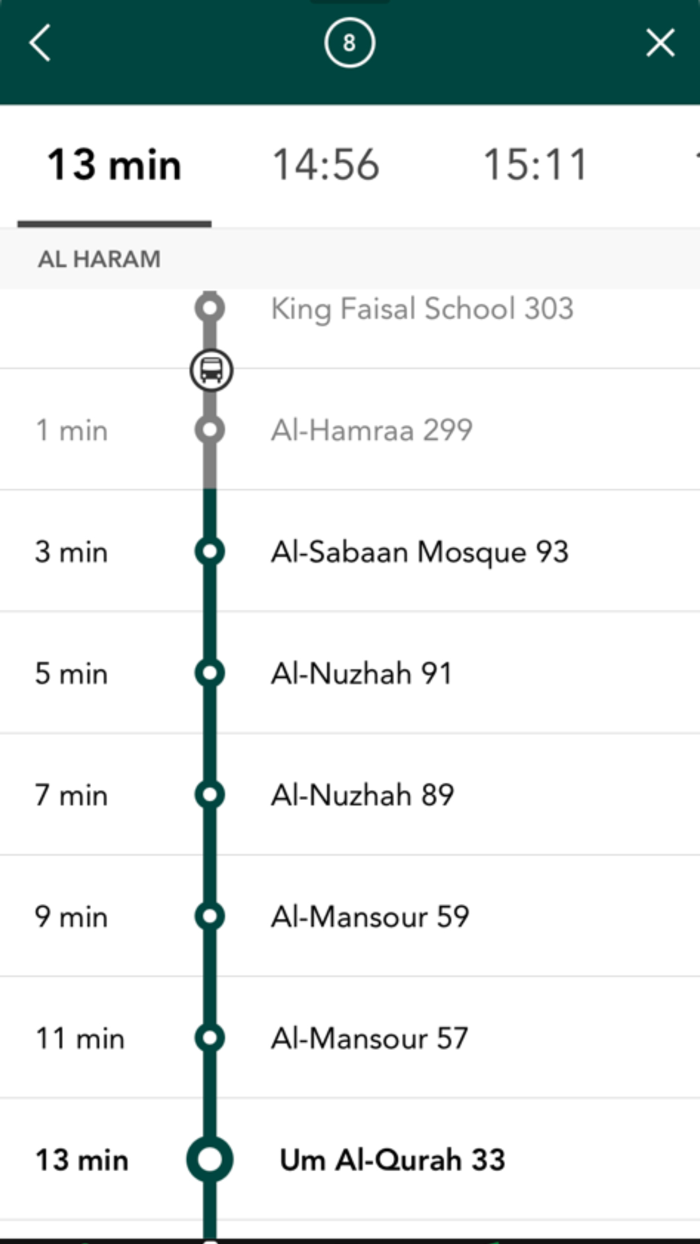This screenshot has height=1244, width=700.
Task: Open the 15:11 departure tab
Action: pyautogui.click(x=537, y=163)
